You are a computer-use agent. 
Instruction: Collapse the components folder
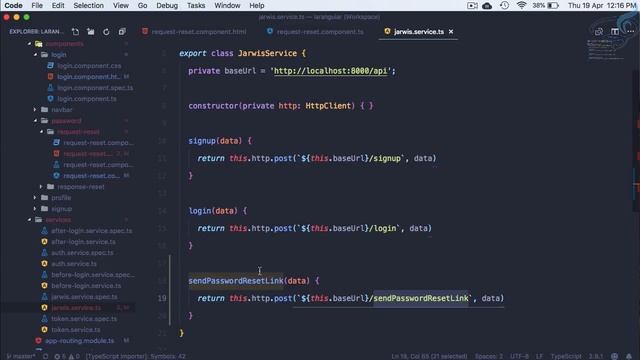(64, 44)
